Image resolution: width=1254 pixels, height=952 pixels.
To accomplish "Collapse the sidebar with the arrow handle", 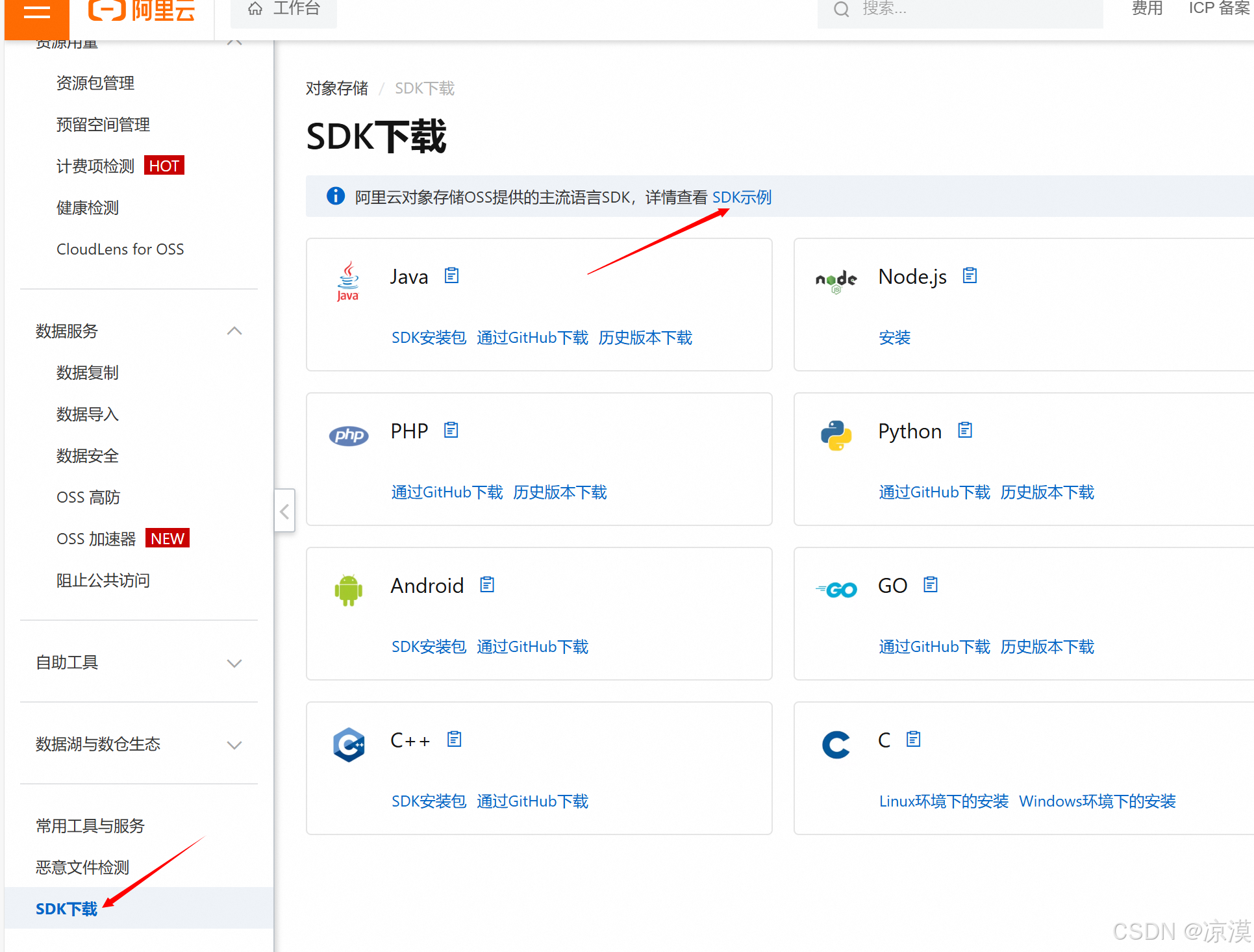I will pyautogui.click(x=284, y=512).
